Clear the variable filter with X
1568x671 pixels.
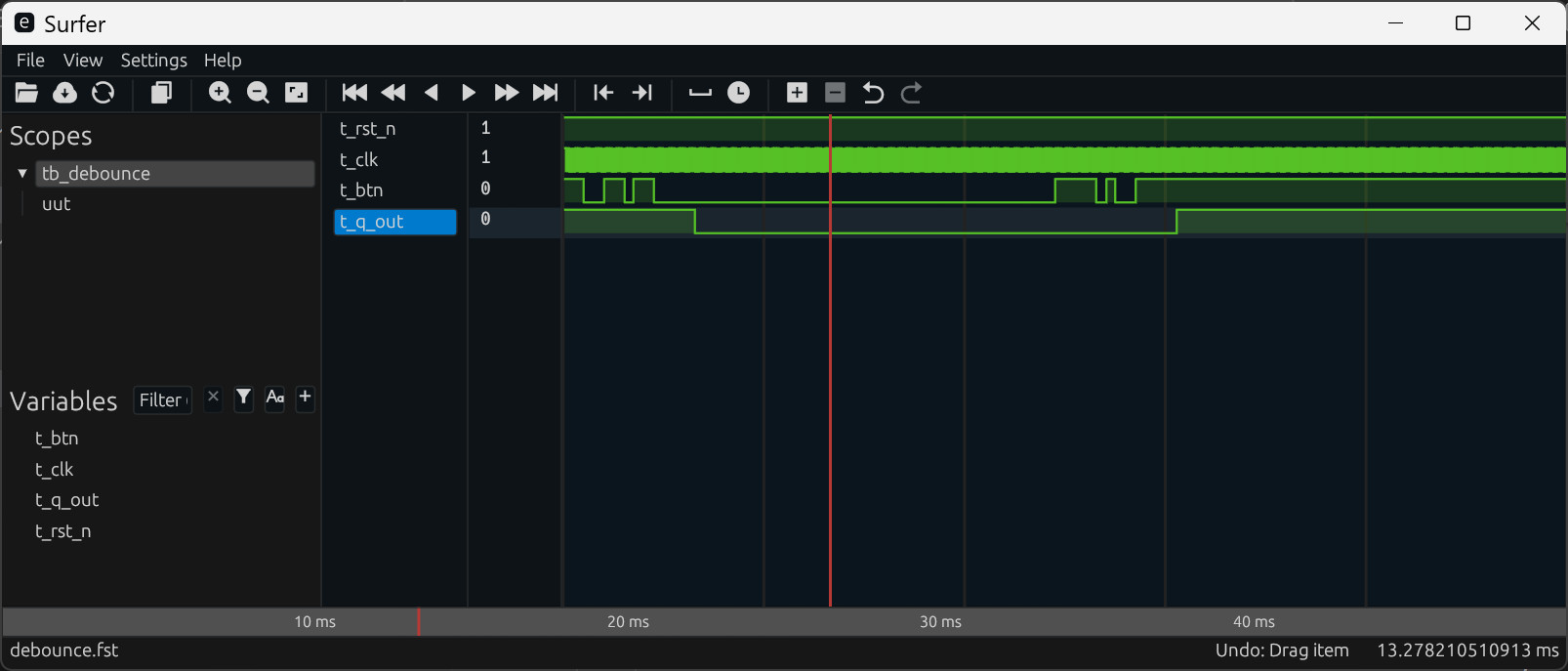pyautogui.click(x=213, y=398)
